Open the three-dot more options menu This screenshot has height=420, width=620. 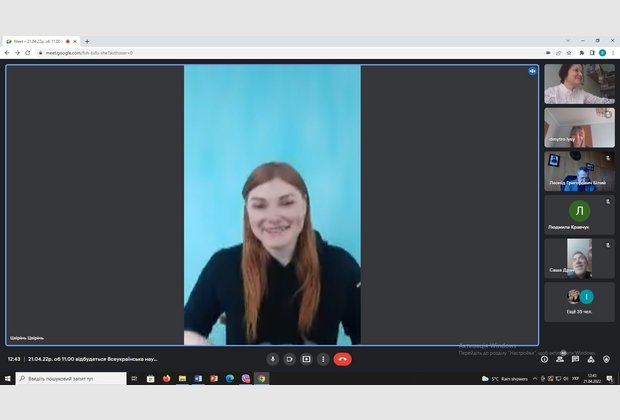point(322,359)
